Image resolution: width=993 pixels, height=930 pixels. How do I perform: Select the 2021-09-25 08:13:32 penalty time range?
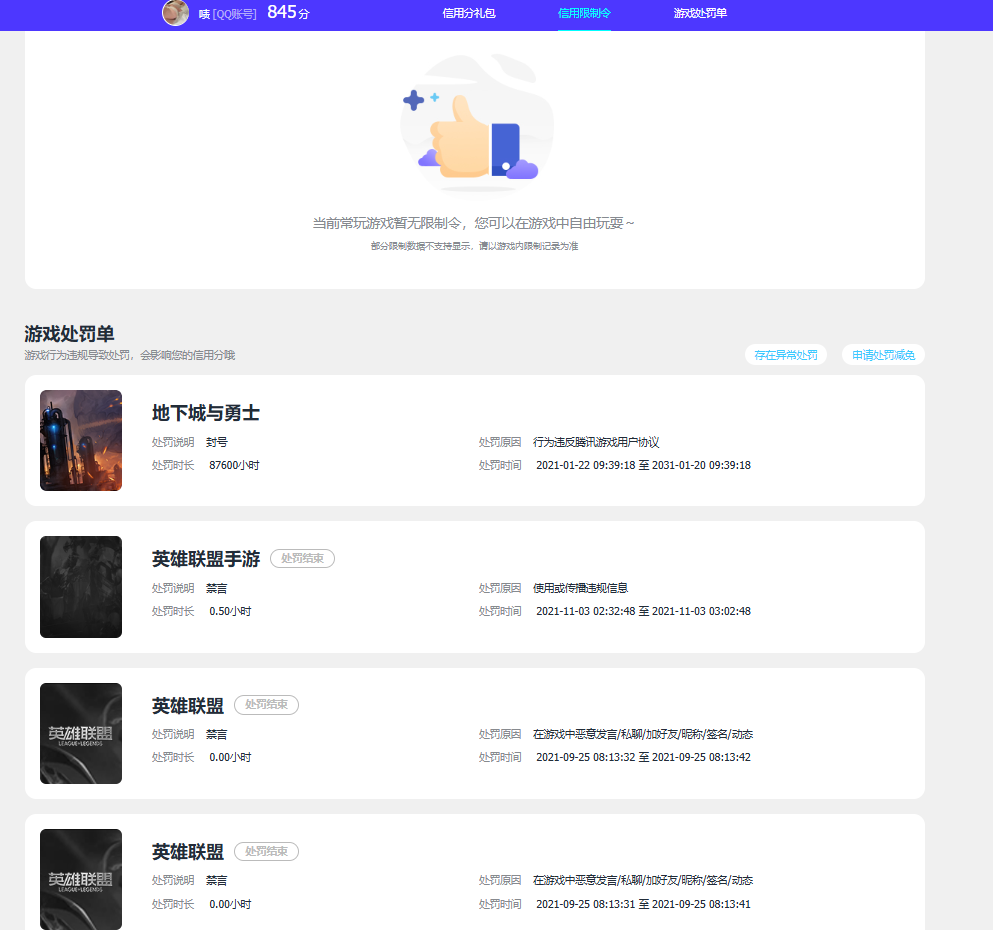pyautogui.click(x=643, y=757)
